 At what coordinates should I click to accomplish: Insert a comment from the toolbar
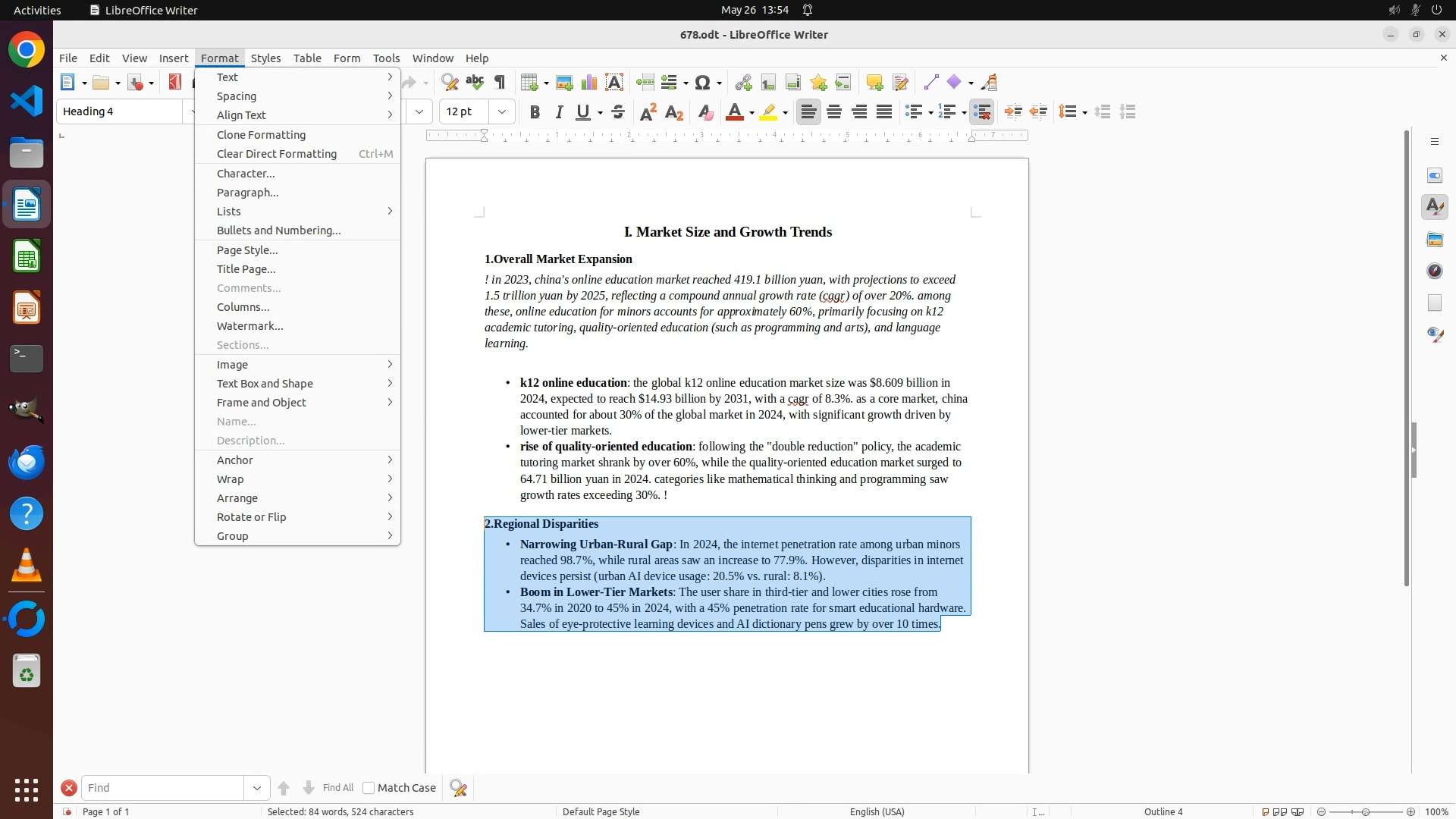[874, 83]
